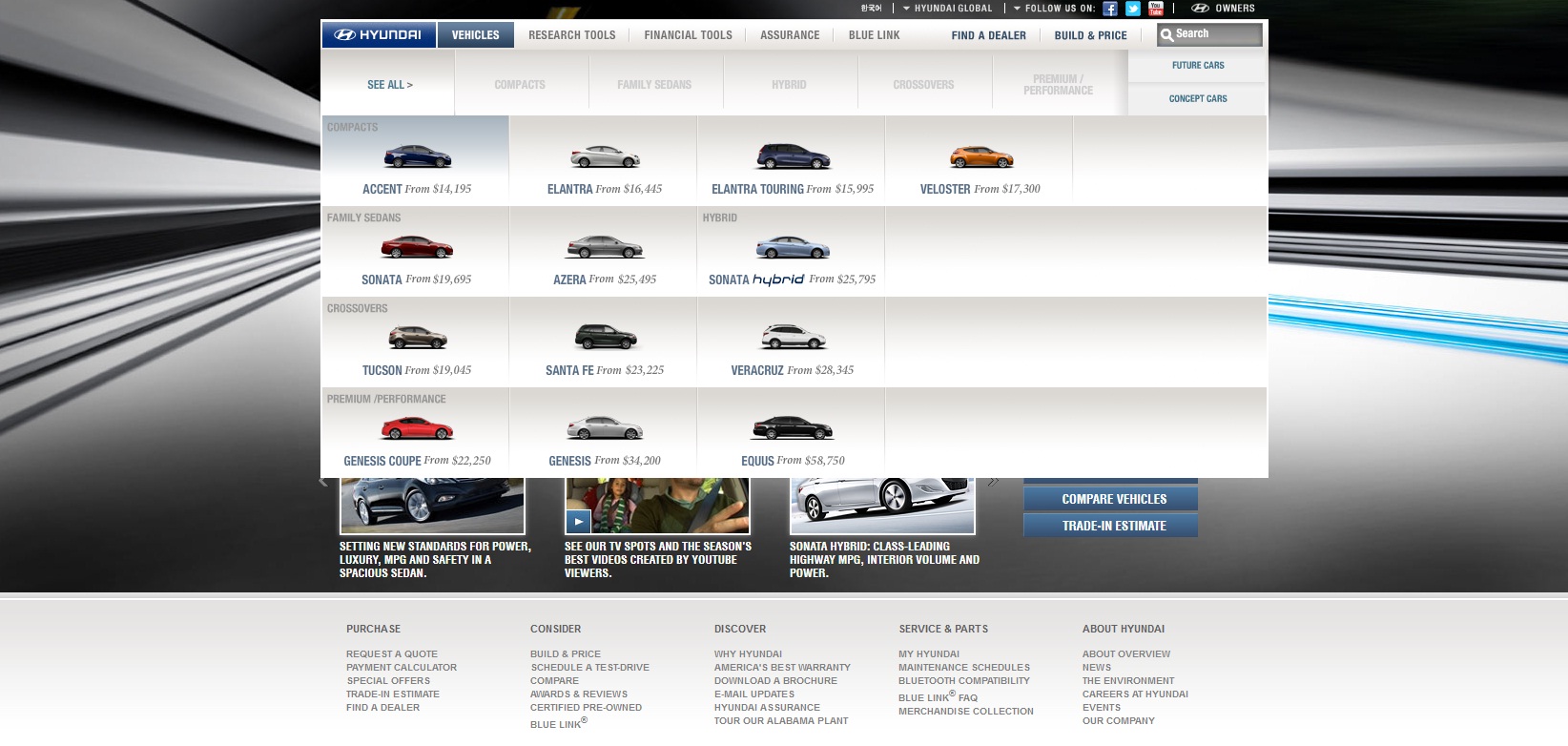Open Payment Calculator footer link
The image size is (1568, 746).
(x=402, y=668)
